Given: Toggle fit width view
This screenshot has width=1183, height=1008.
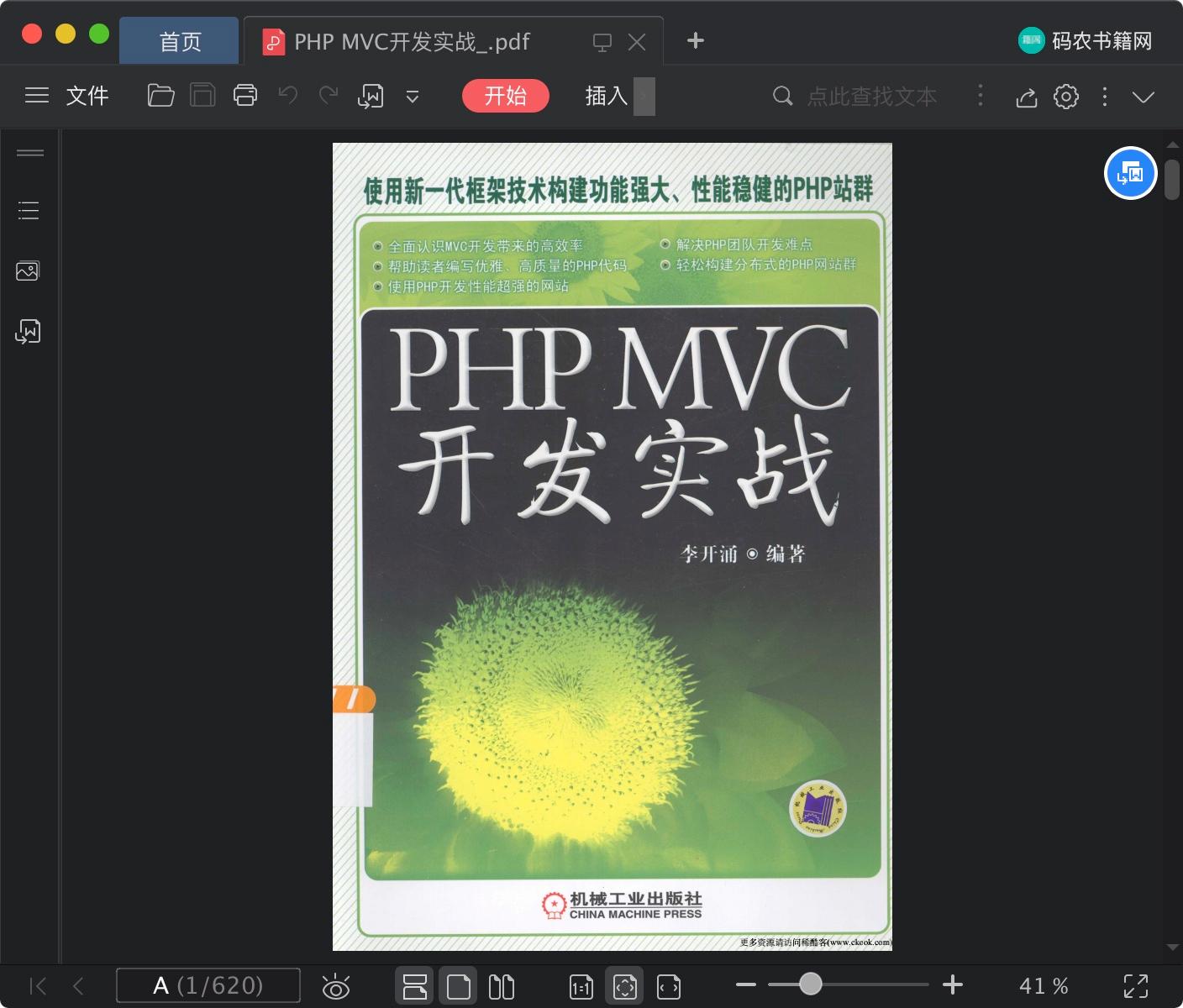Looking at the screenshot, I should coord(669,987).
